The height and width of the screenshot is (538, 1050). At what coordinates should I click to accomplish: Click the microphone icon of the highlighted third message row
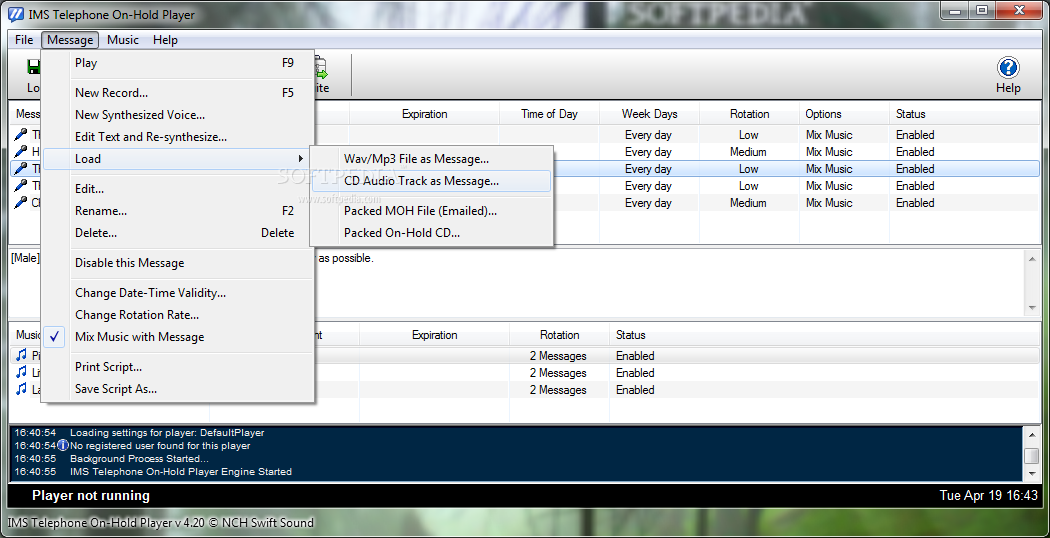[21, 168]
